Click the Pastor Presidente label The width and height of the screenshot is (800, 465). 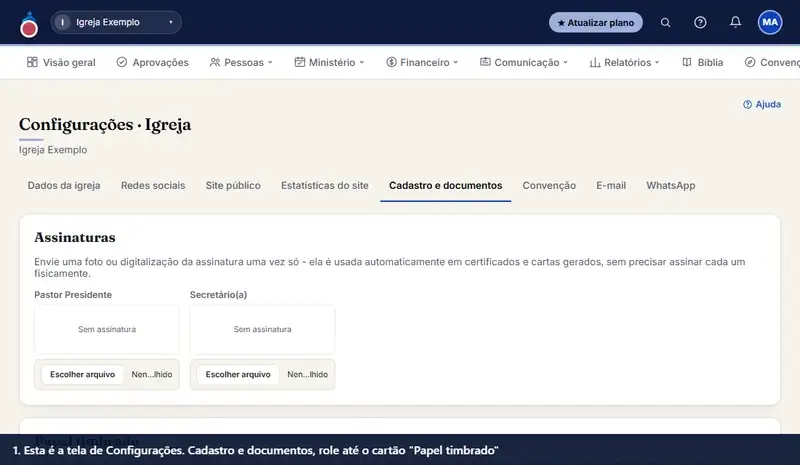pos(73,295)
